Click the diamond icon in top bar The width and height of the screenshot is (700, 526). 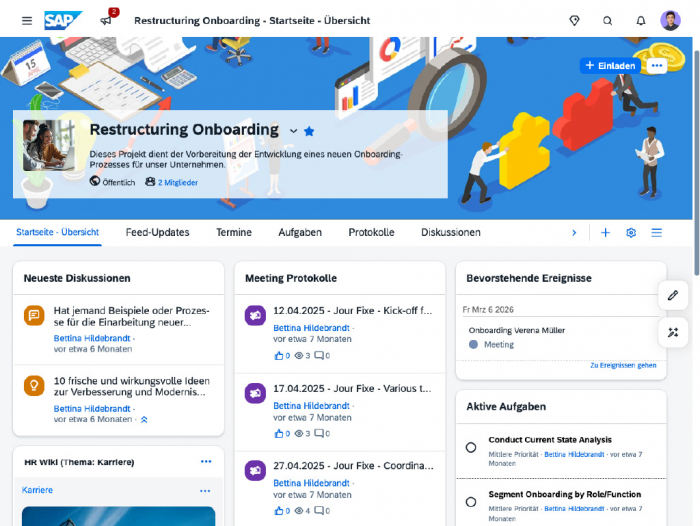pos(574,20)
